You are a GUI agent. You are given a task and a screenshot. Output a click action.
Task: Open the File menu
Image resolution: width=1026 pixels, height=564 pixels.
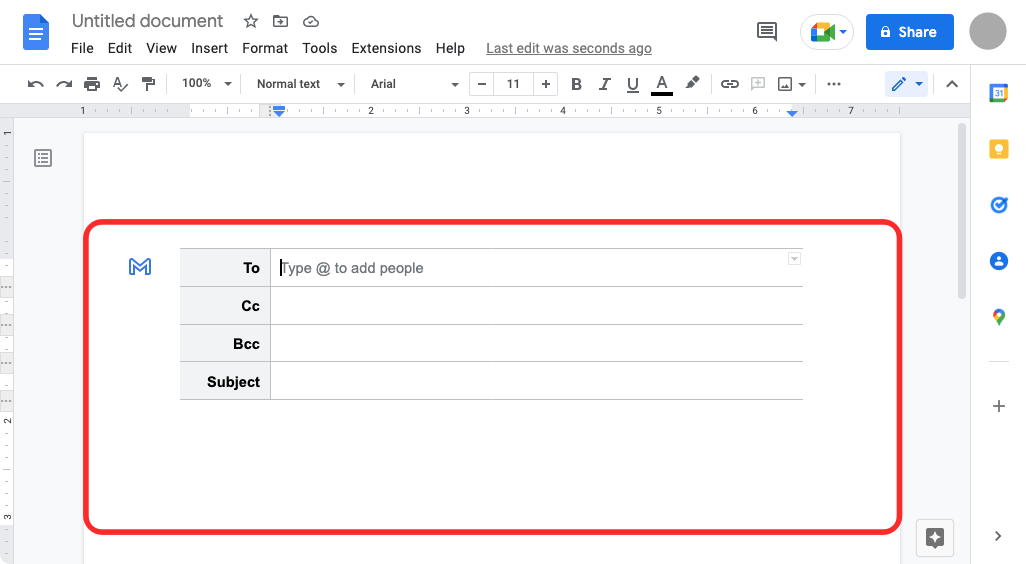82,48
